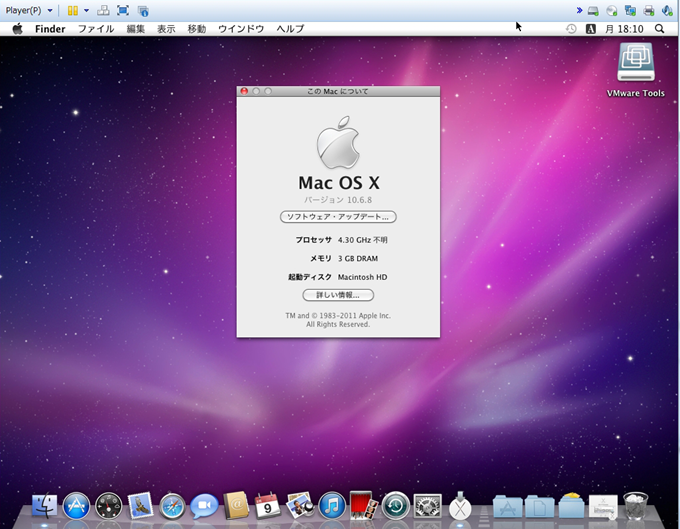Open iCal calendar in the Dock
Viewport: 680px width, 529px height.
[268, 506]
